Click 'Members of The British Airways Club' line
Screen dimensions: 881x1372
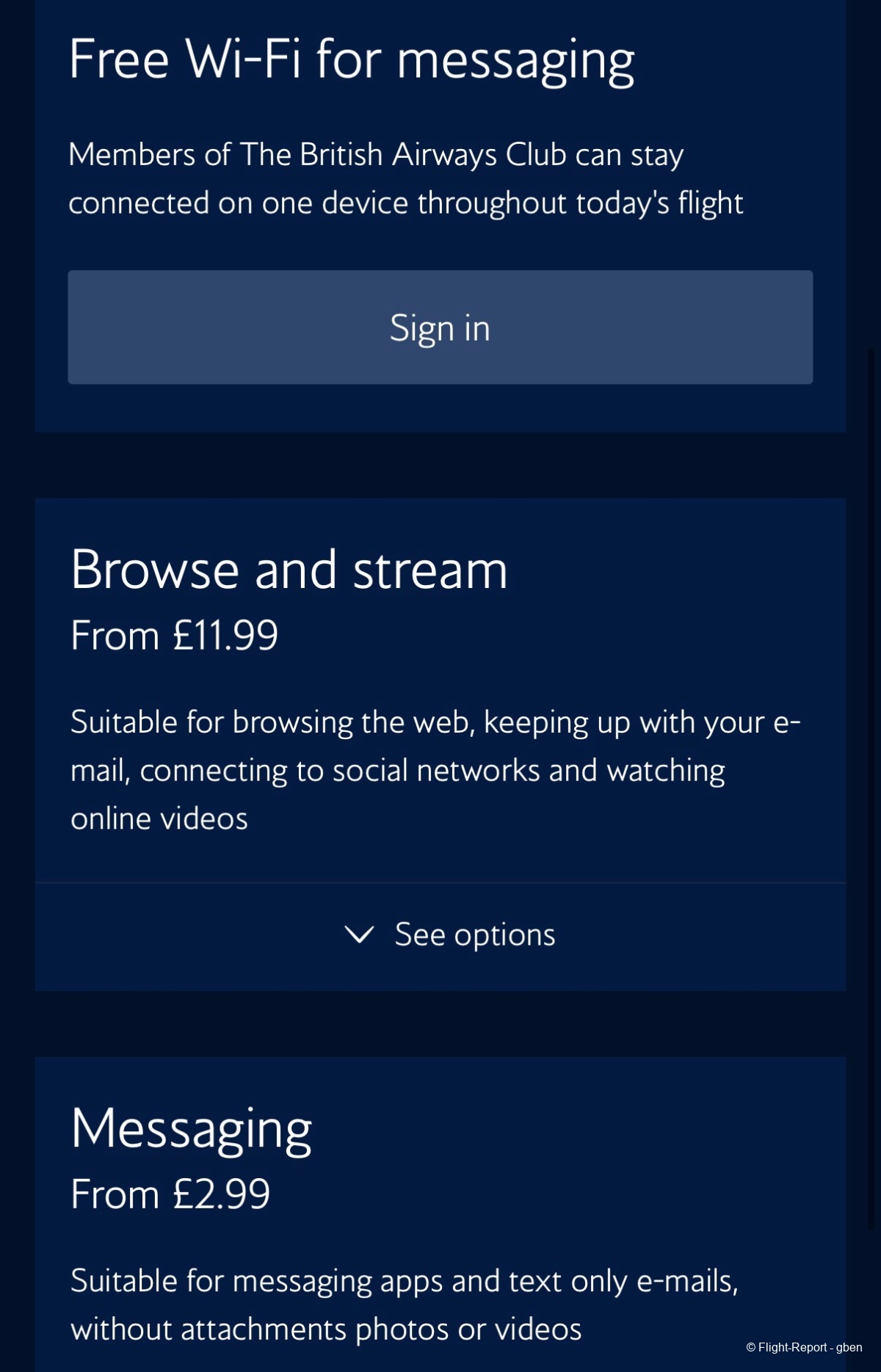click(376, 155)
